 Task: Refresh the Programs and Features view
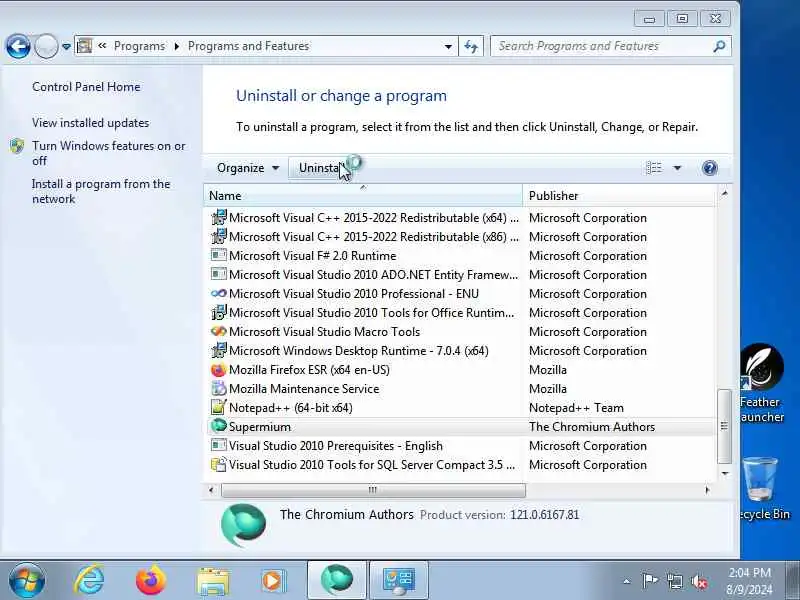(x=471, y=46)
